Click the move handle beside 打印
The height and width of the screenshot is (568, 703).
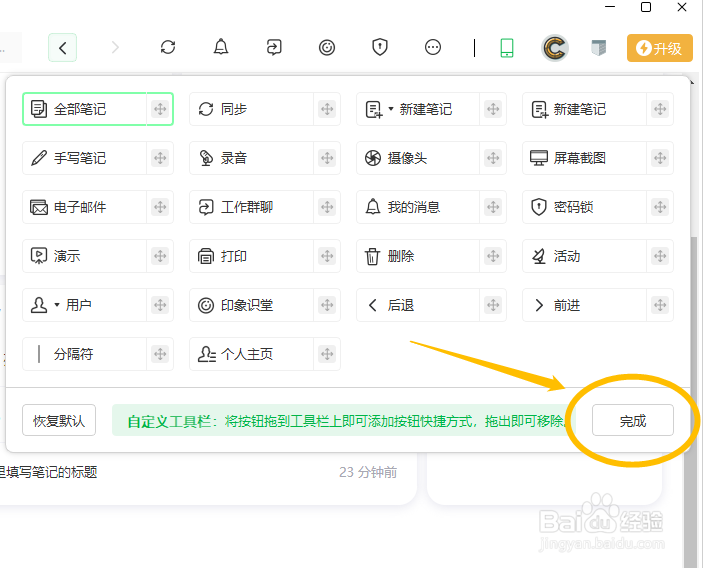click(x=327, y=256)
